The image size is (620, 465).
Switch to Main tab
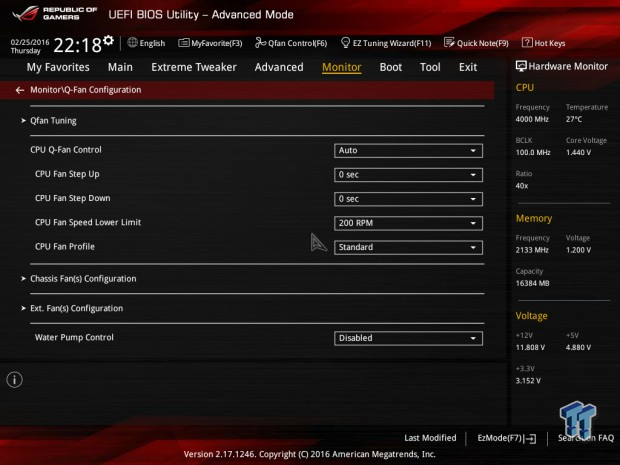pyautogui.click(x=120, y=67)
